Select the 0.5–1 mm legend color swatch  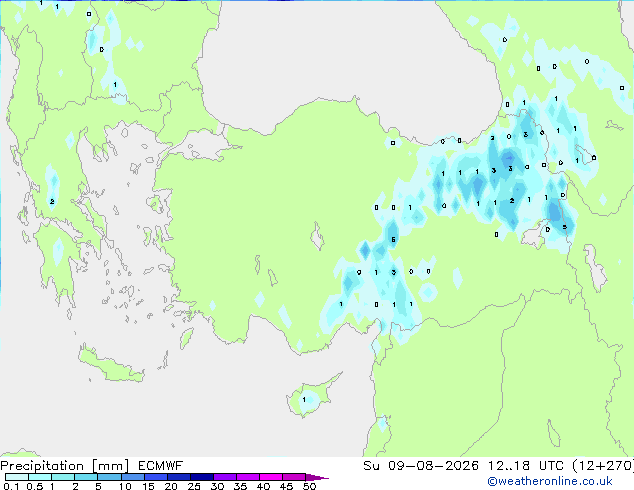(40, 477)
